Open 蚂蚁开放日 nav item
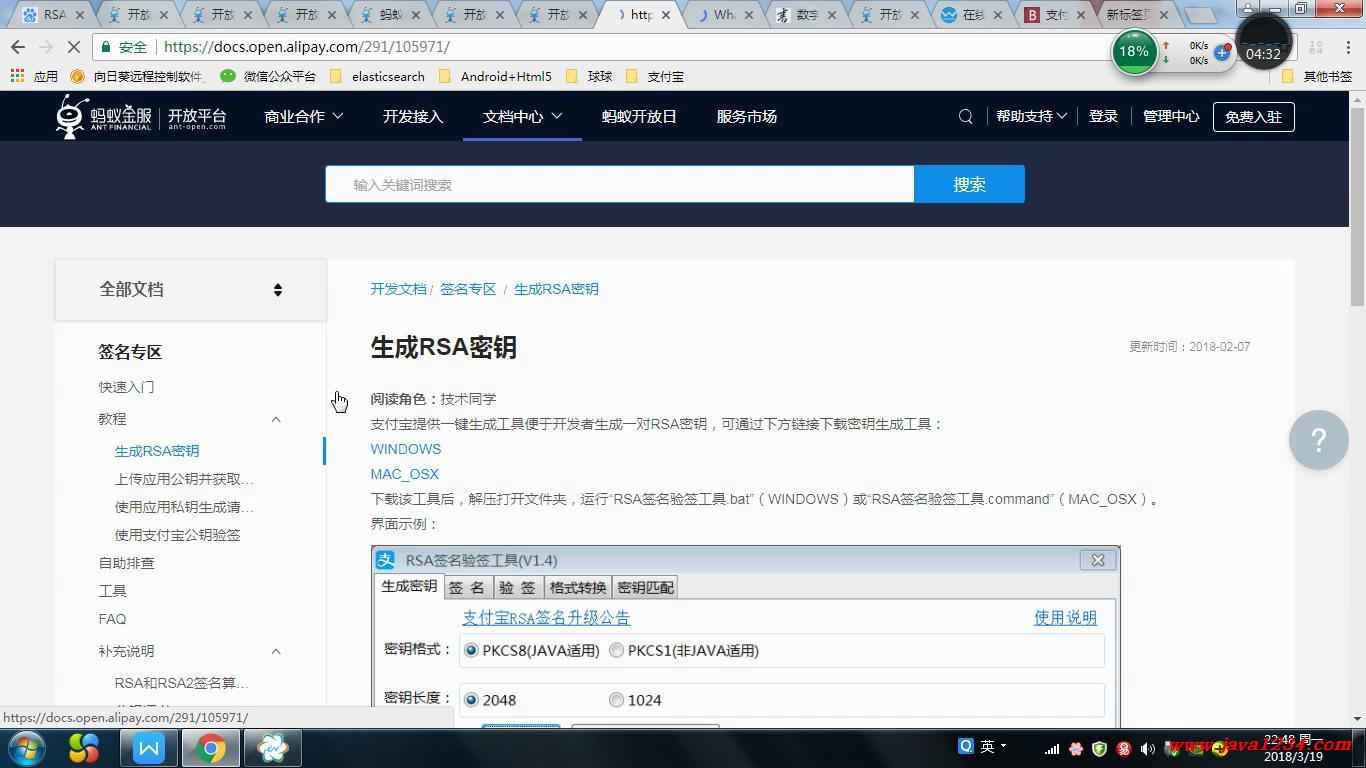The width and height of the screenshot is (1366, 768). pyautogui.click(x=639, y=117)
